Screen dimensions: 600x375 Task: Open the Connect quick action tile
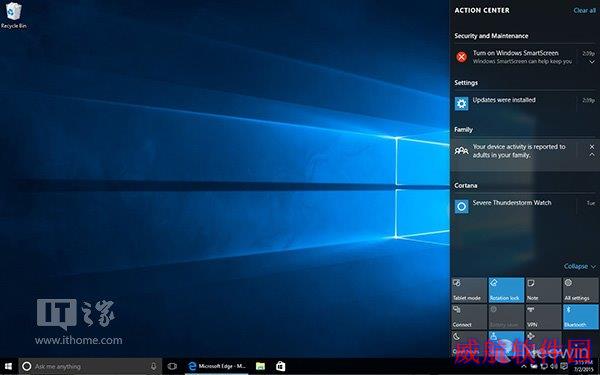coord(469,317)
